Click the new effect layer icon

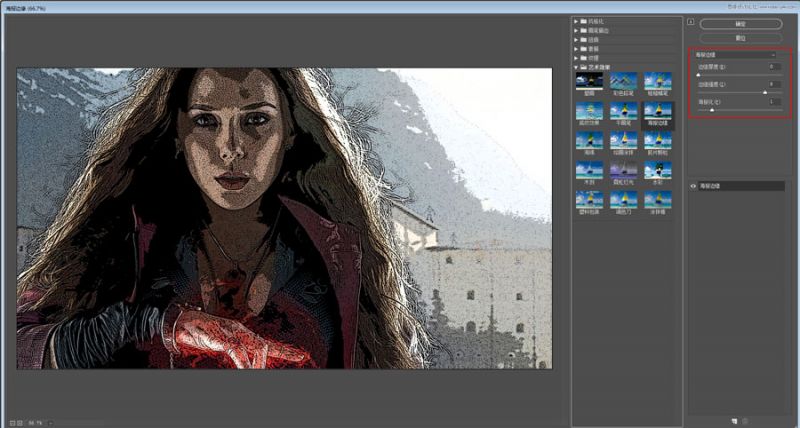click(x=733, y=420)
